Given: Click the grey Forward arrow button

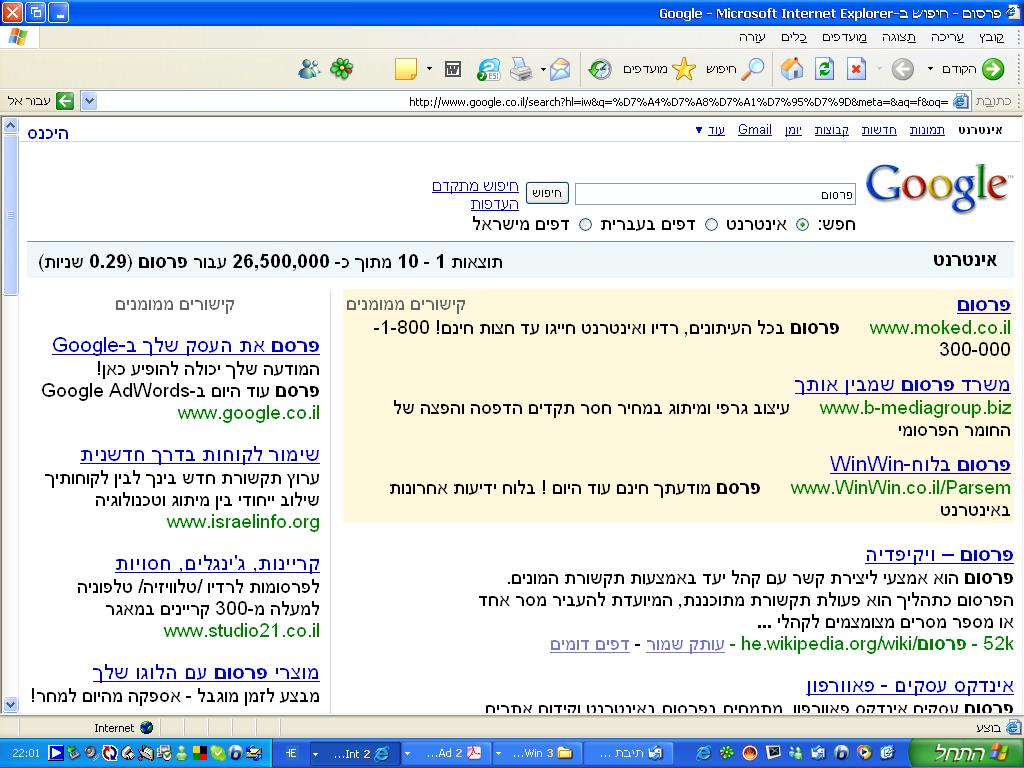Looking at the screenshot, I should (903, 69).
